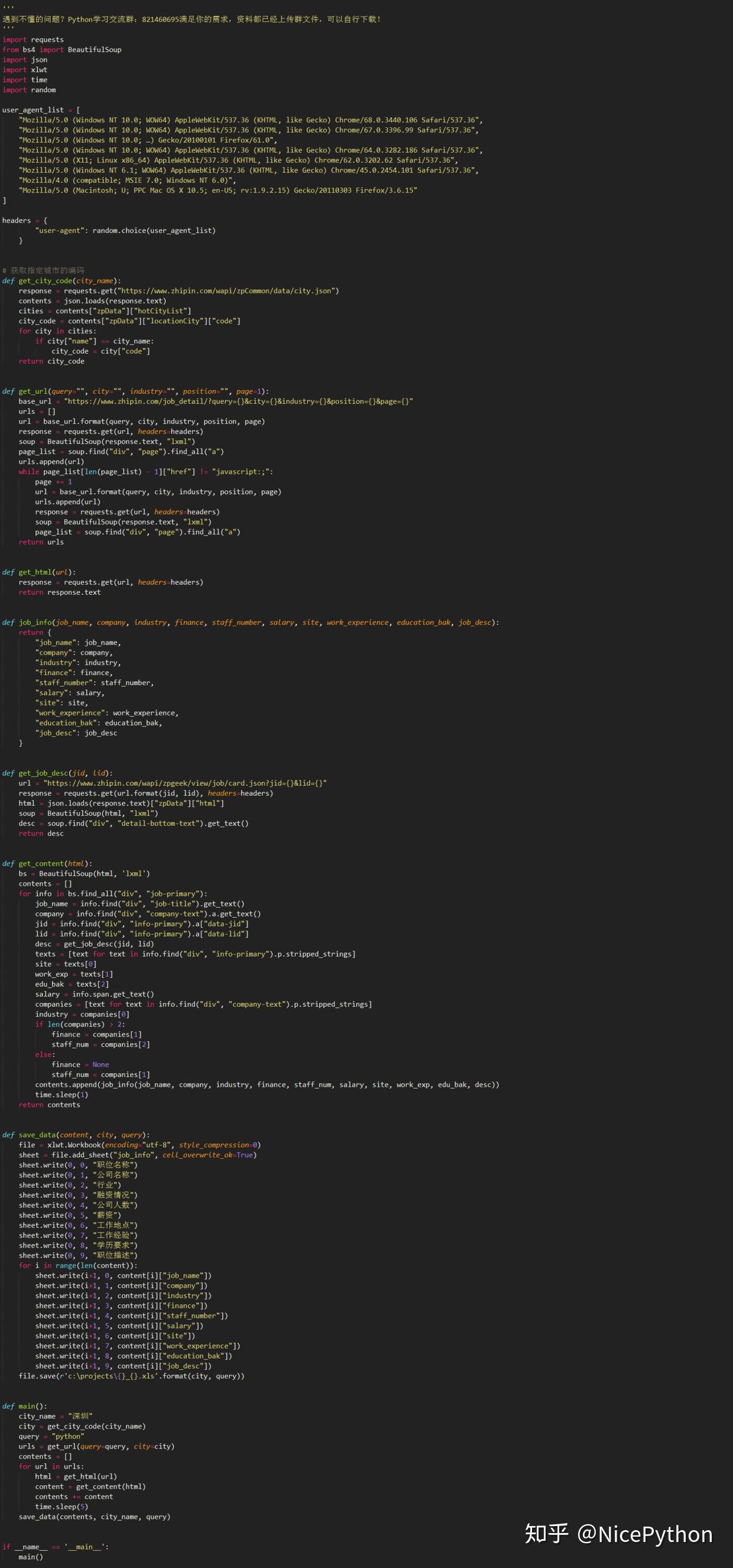Click the if __name__ == '__main__': line

tap(56, 1547)
